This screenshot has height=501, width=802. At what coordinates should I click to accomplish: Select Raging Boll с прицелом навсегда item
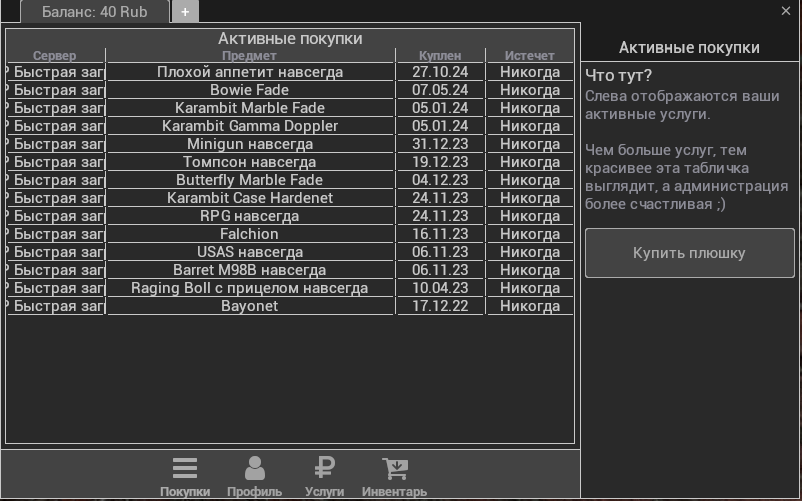[250, 288]
